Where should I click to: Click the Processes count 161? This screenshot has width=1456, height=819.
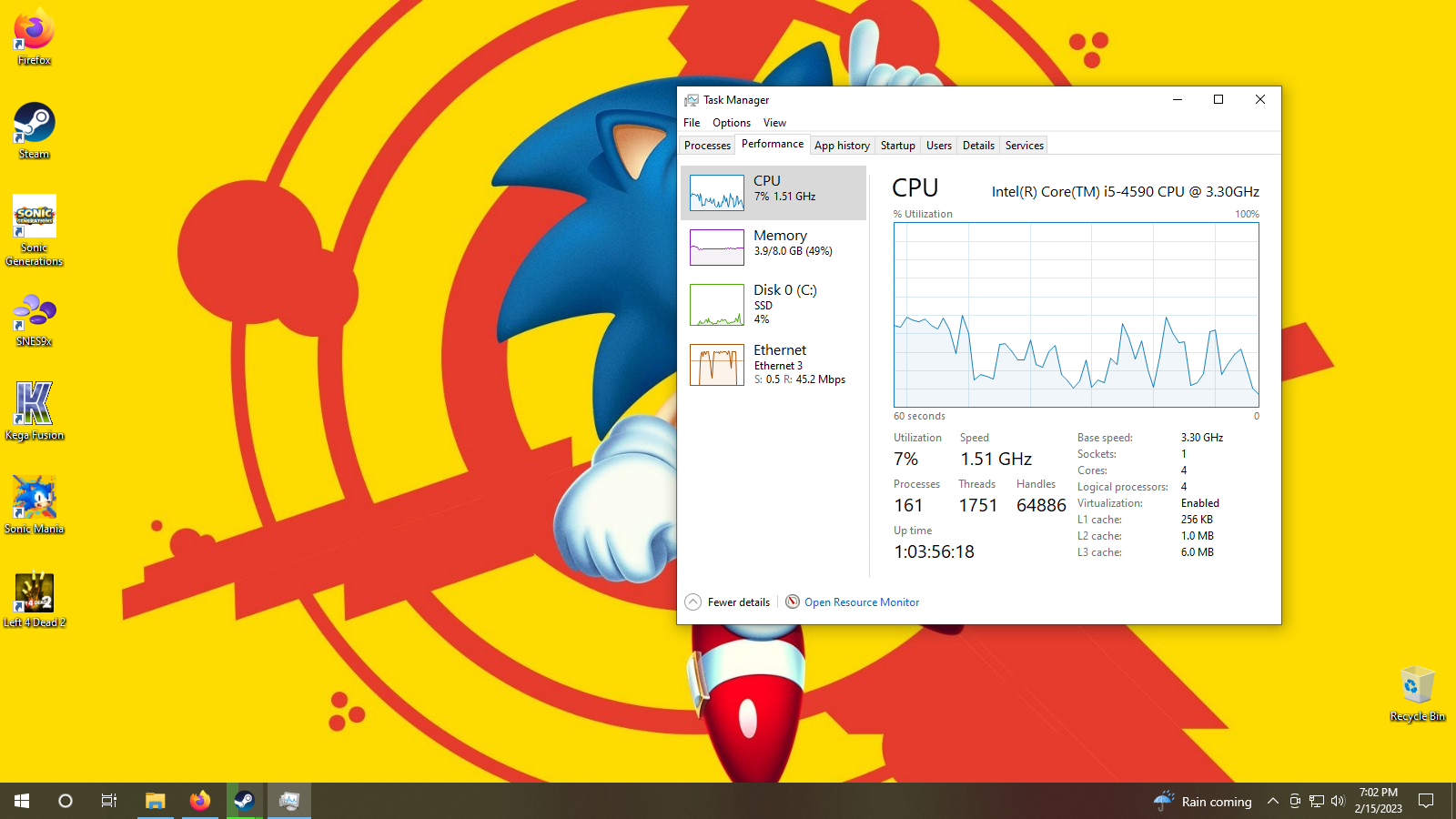click(908, 506)
